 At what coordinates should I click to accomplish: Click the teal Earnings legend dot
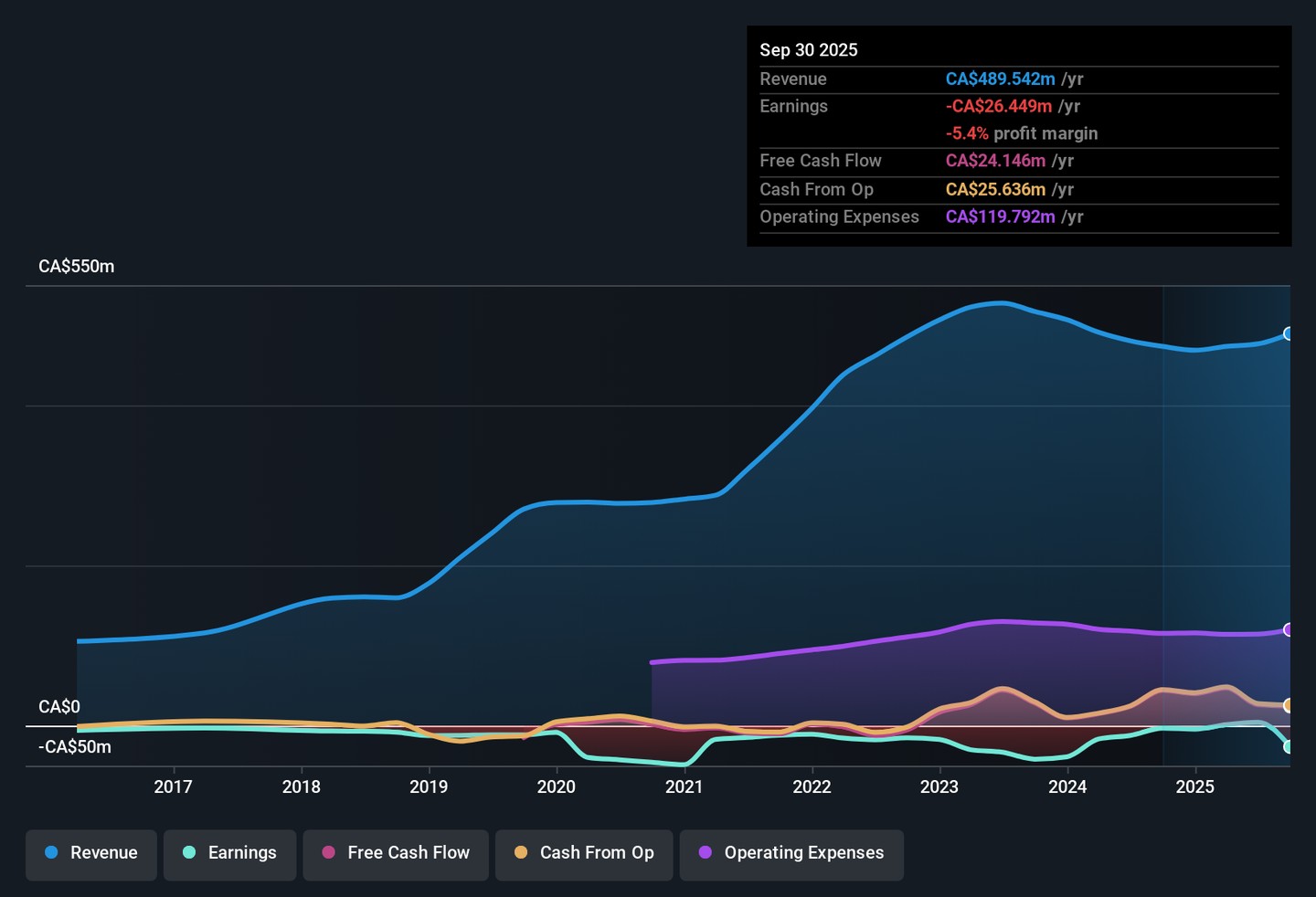coord(189,852)
